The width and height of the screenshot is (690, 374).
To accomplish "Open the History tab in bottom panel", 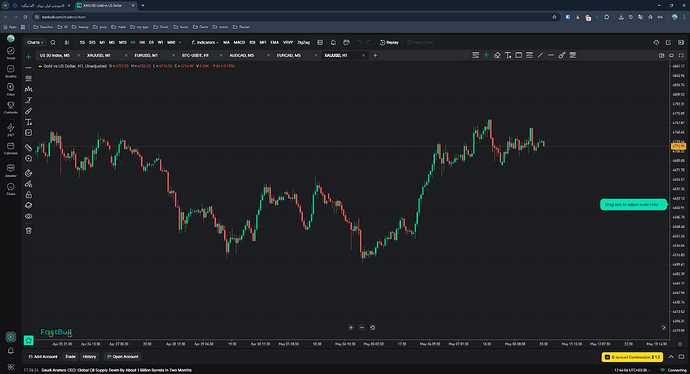I will [89, 357].
